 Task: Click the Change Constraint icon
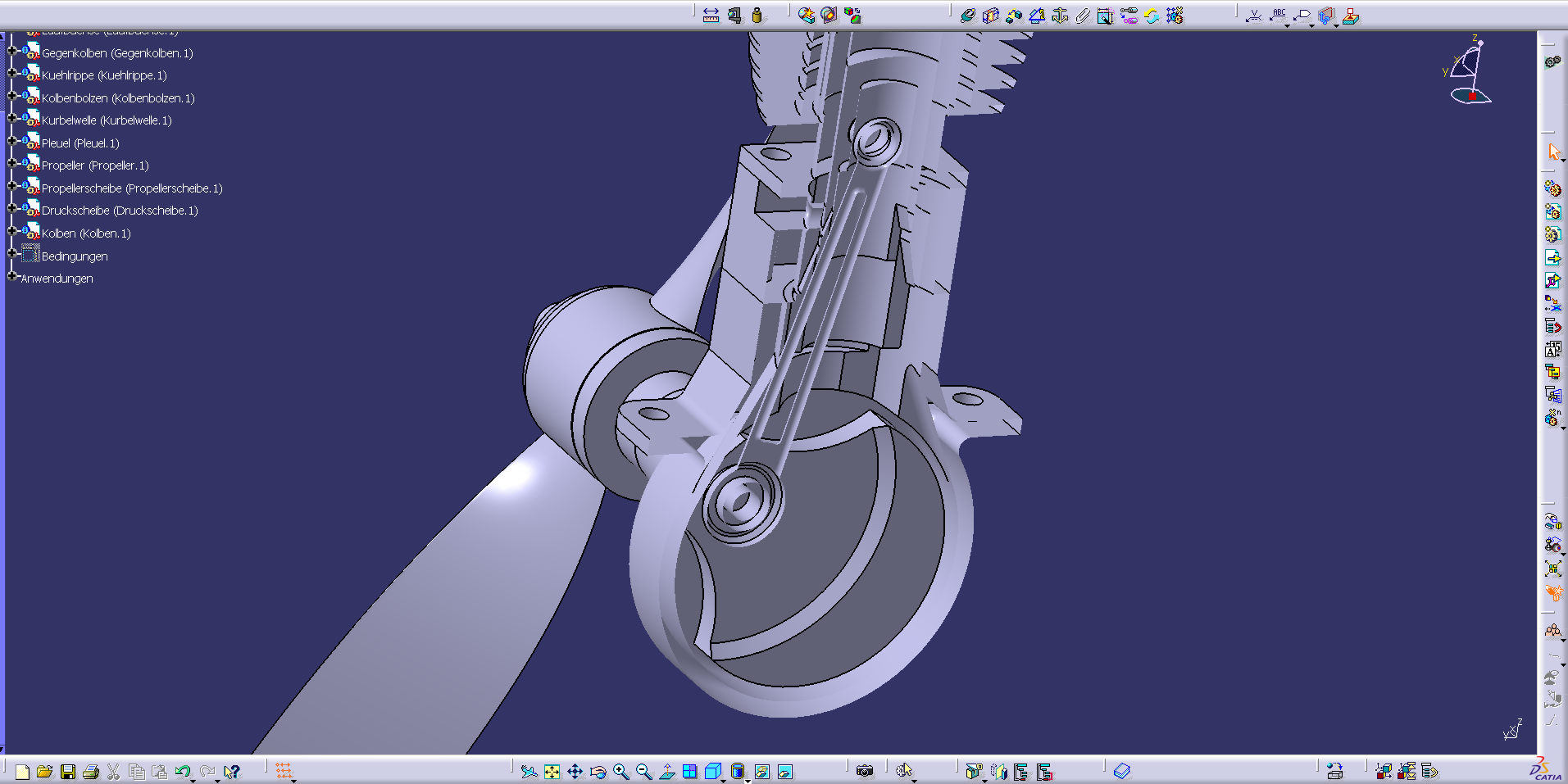tap(1152, 15)
